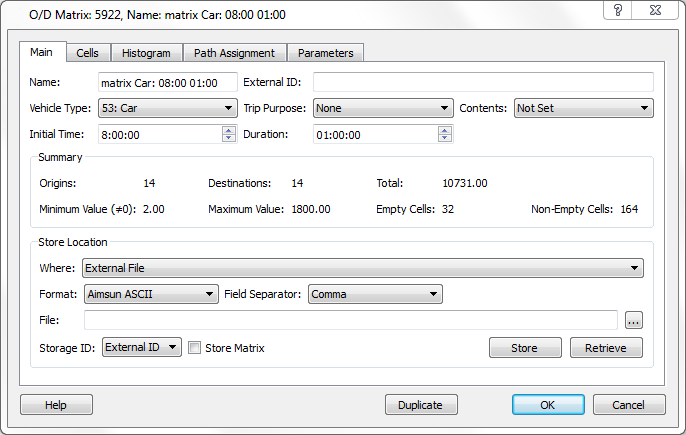Click the Initial Time spinner arrows

pos(229,134)
